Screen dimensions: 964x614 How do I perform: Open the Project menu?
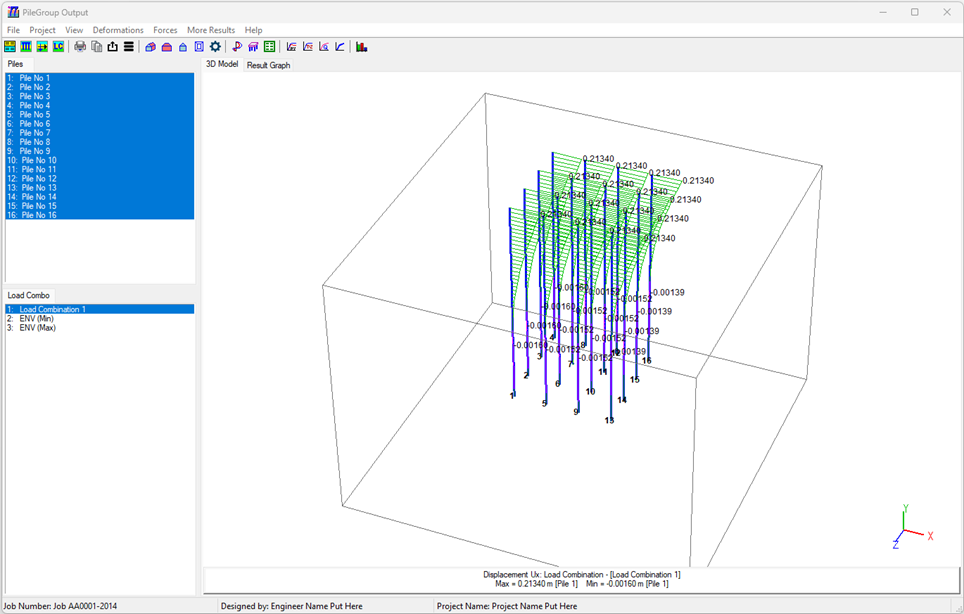tap(42, 30)
